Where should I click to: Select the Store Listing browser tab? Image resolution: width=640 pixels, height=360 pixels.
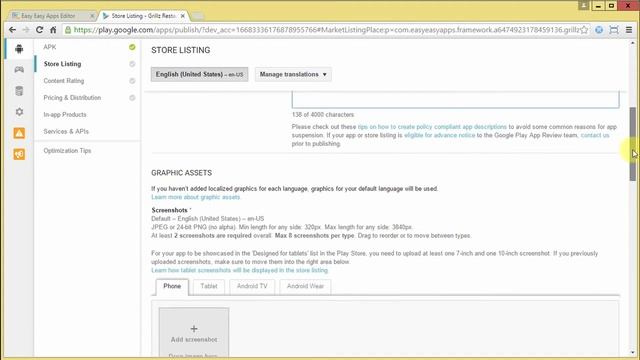pos(144,16)
